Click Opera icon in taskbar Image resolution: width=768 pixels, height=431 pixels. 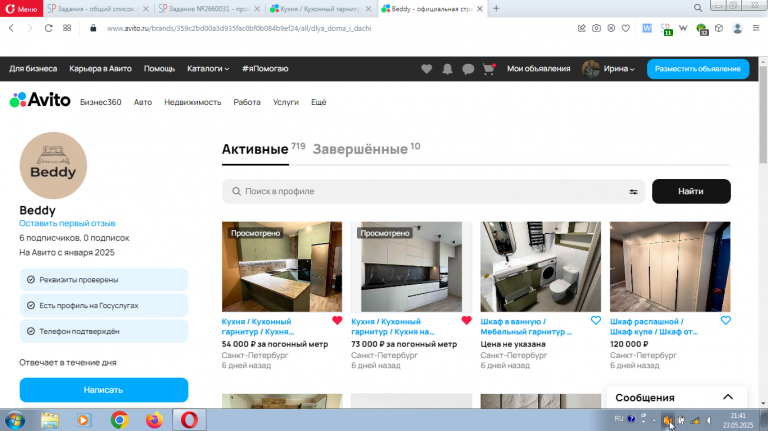[x=189, y=420]
